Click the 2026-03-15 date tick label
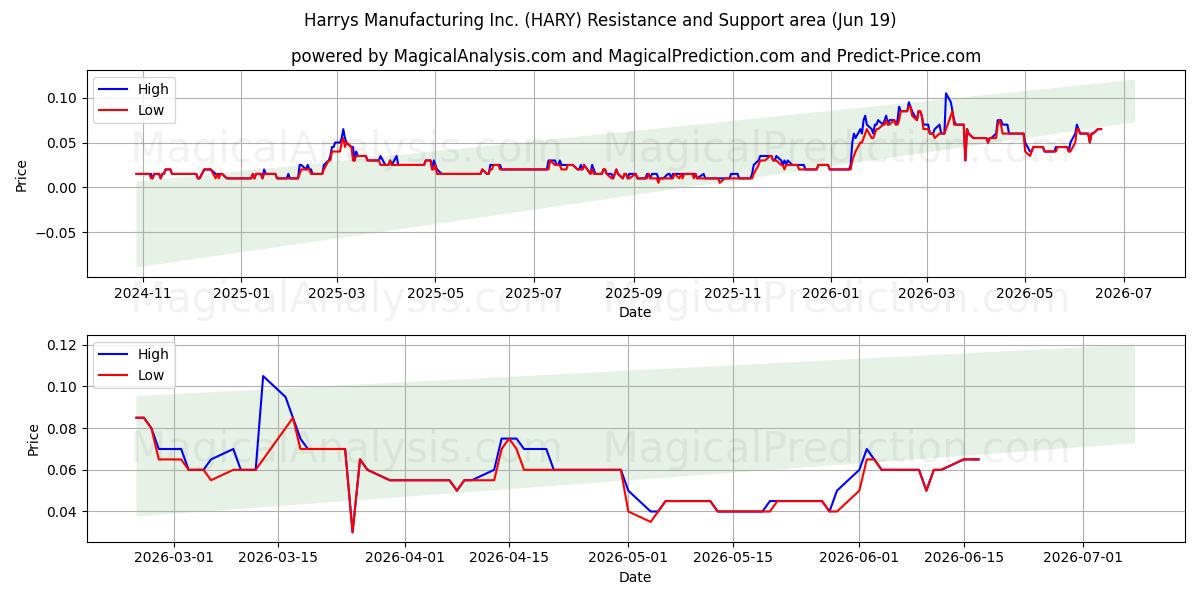This screenshot has width=1200, height=600. tap(278, 558)
